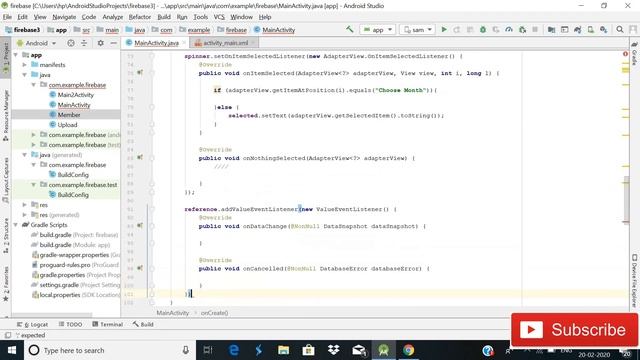Open the VCS menu
The width and height of the screenshot is (640, 360).
[219, 17]
